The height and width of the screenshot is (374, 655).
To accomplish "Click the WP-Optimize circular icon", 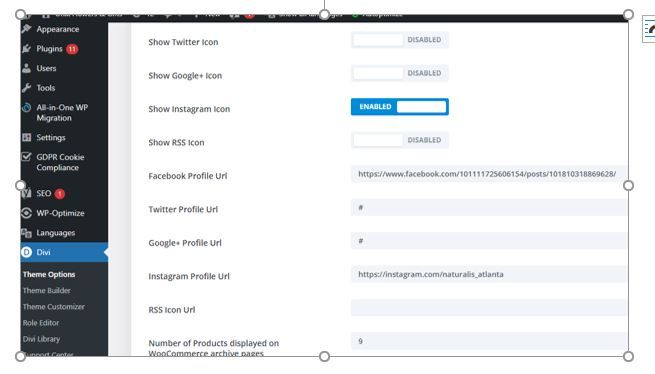I will pyautogui.click(x=27, y=213).
